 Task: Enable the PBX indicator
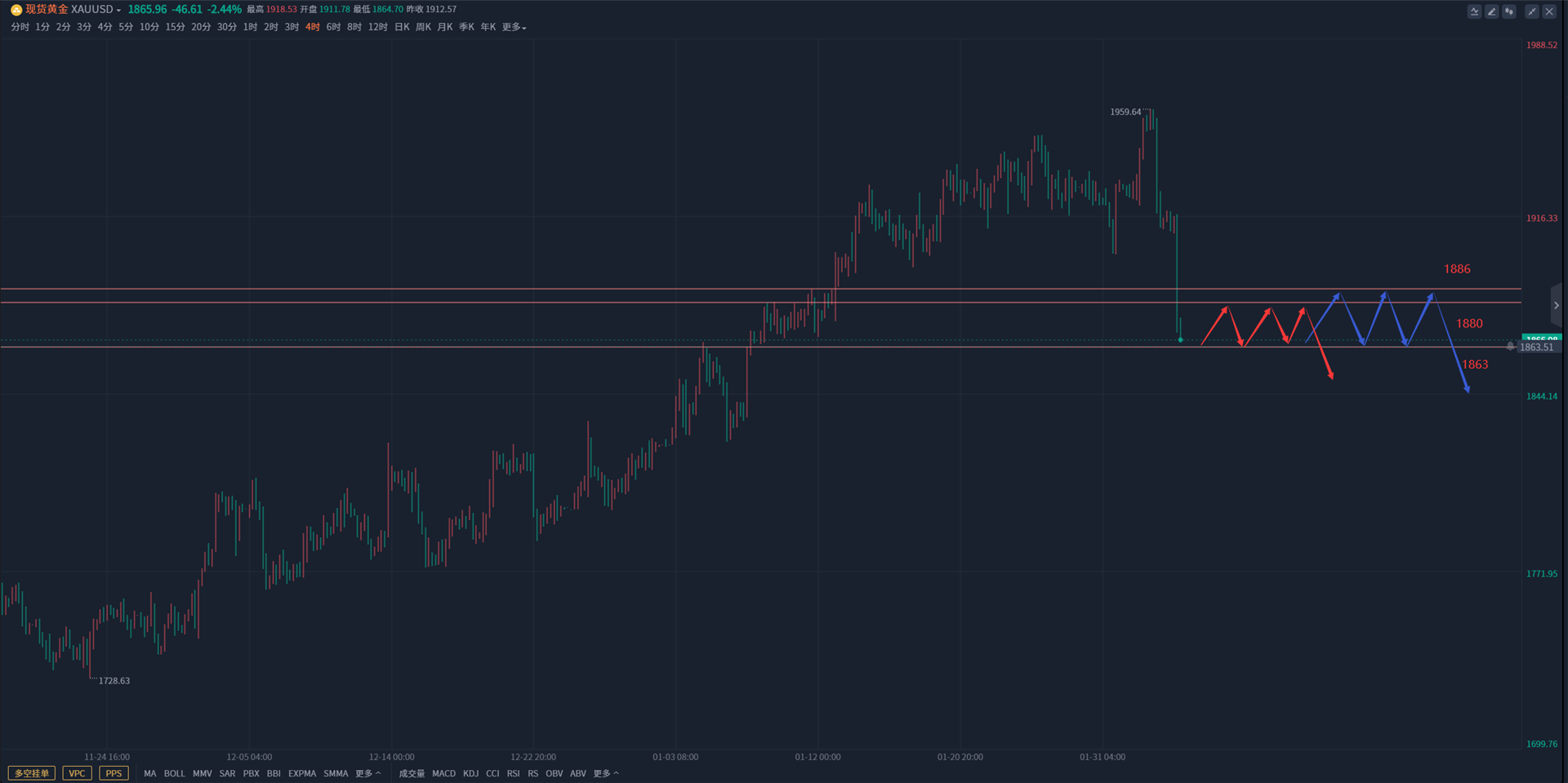(251, 773)
